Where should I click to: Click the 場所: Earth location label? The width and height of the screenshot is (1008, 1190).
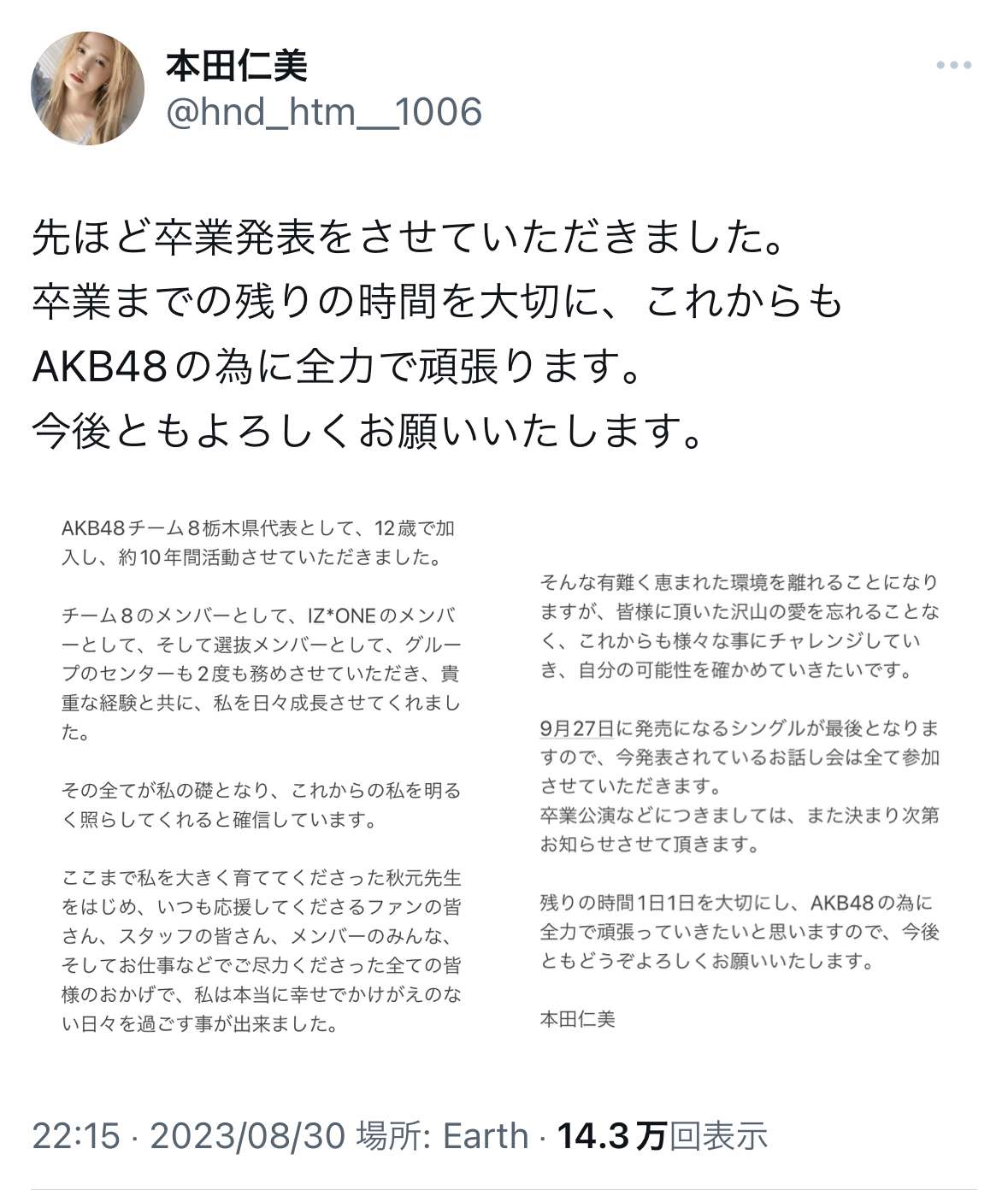tap(442, 1135)
